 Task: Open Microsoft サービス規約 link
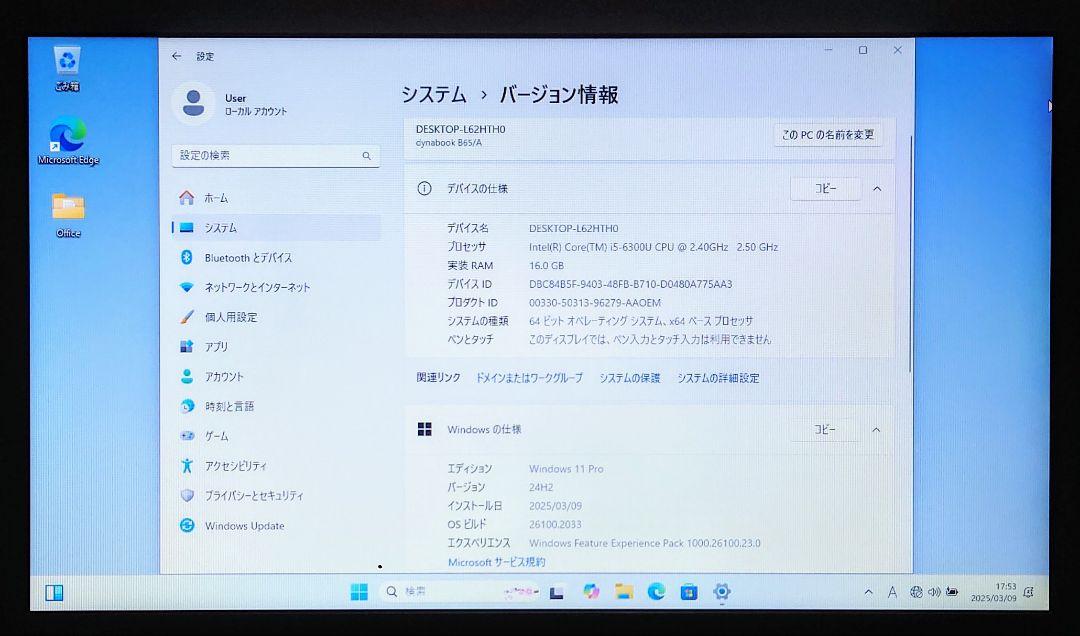(497, 562)
